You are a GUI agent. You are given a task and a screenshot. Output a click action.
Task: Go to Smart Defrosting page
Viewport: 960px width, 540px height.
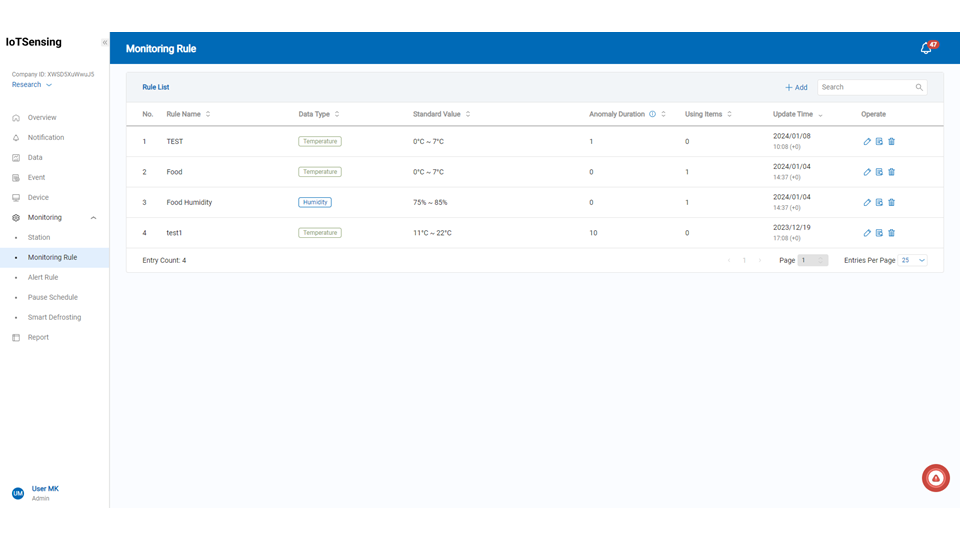point(54,317)
